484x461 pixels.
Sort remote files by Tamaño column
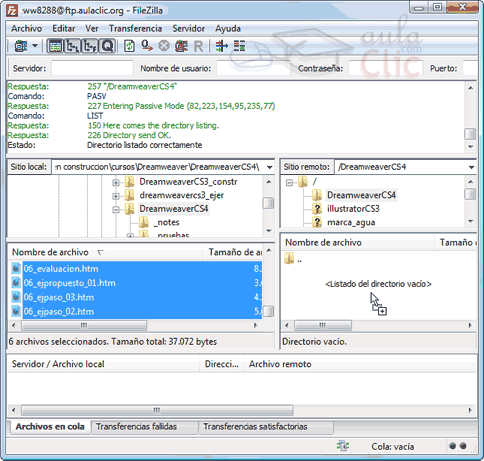(x=456, y=242)
